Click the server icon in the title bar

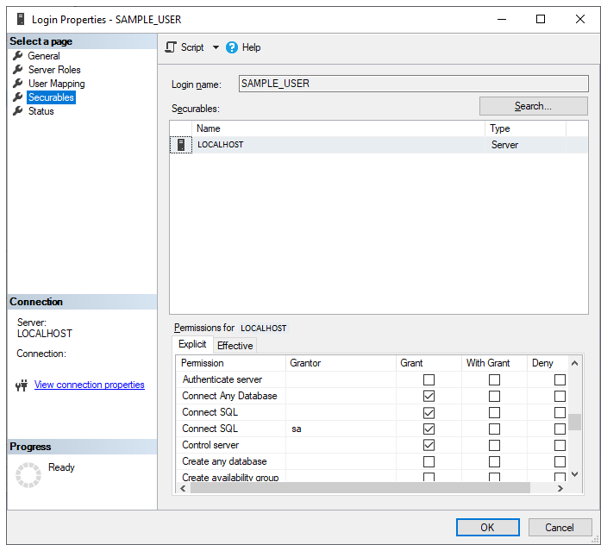point(21,19)
